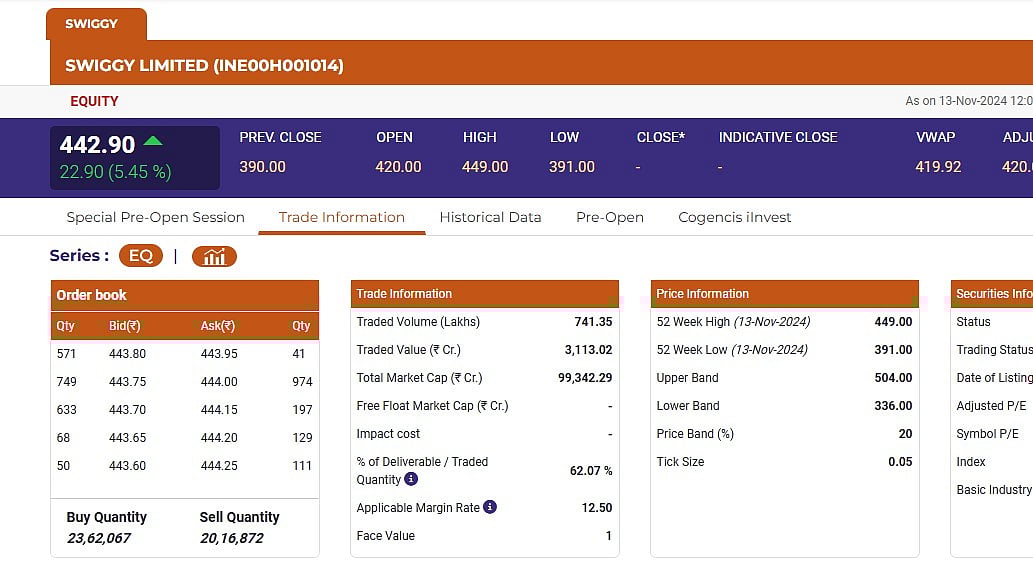Open the Historical Data tab
The image size is (1033, 581).
click(x=490, y=217)
